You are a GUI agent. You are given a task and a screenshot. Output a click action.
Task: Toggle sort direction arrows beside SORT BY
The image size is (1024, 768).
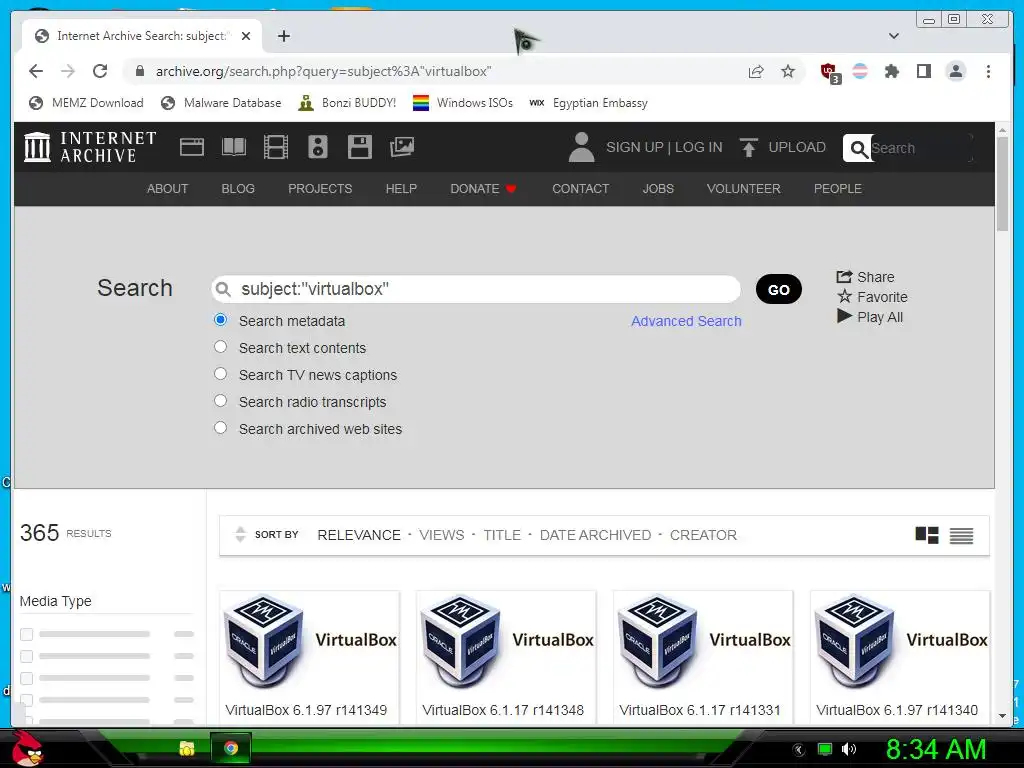[240, 534]
